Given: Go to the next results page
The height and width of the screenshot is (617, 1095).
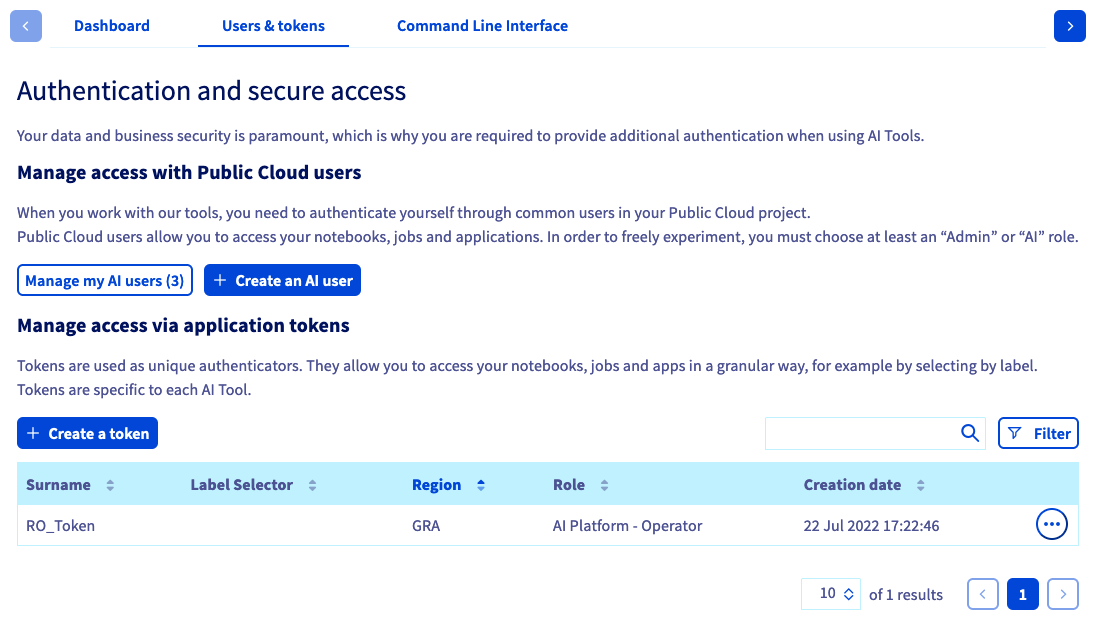Looking at the screenshot, I should tap(1063, 594).
